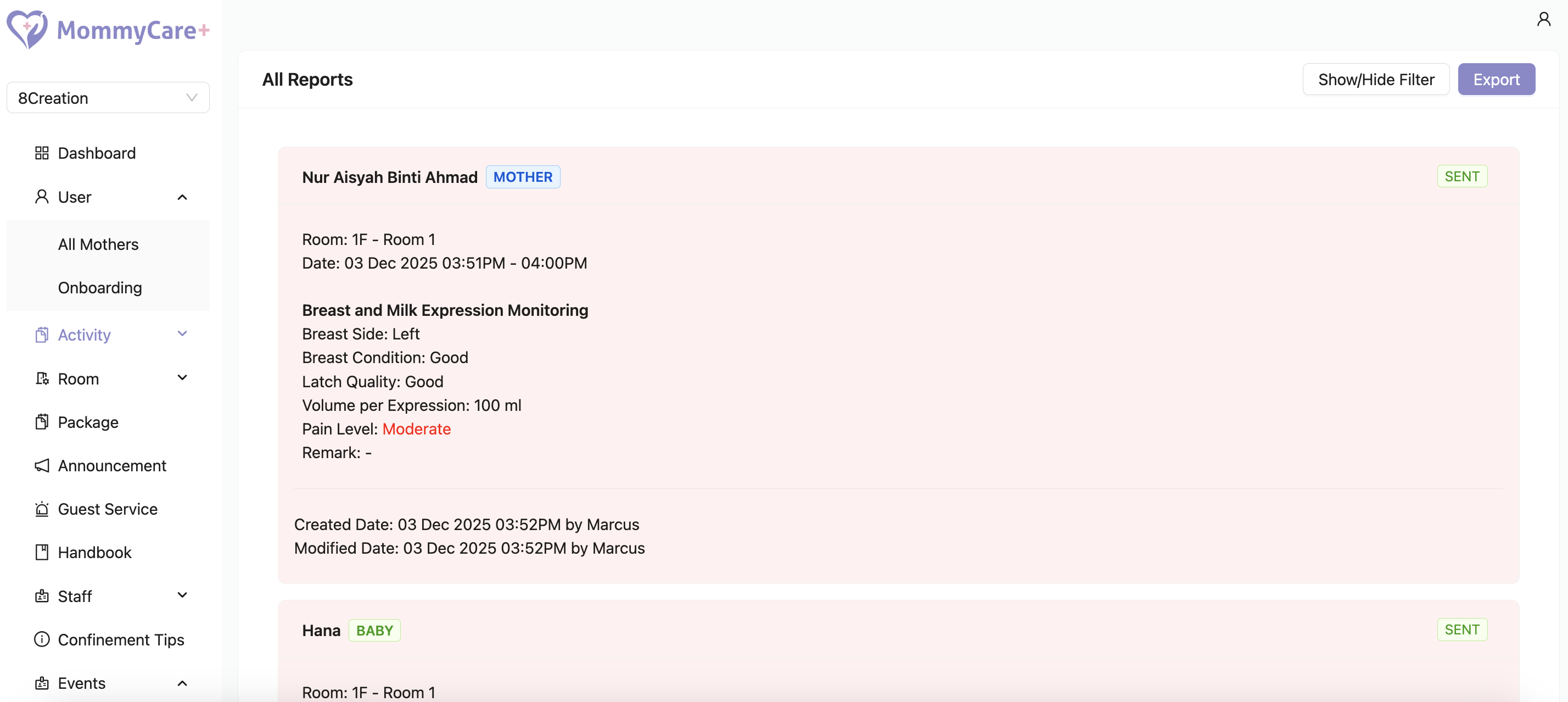This screenshot has width=1568, height=702.
Task: Click the Show/Hide Filter button
Action: pyautogui.click(x=1376, y=79)
